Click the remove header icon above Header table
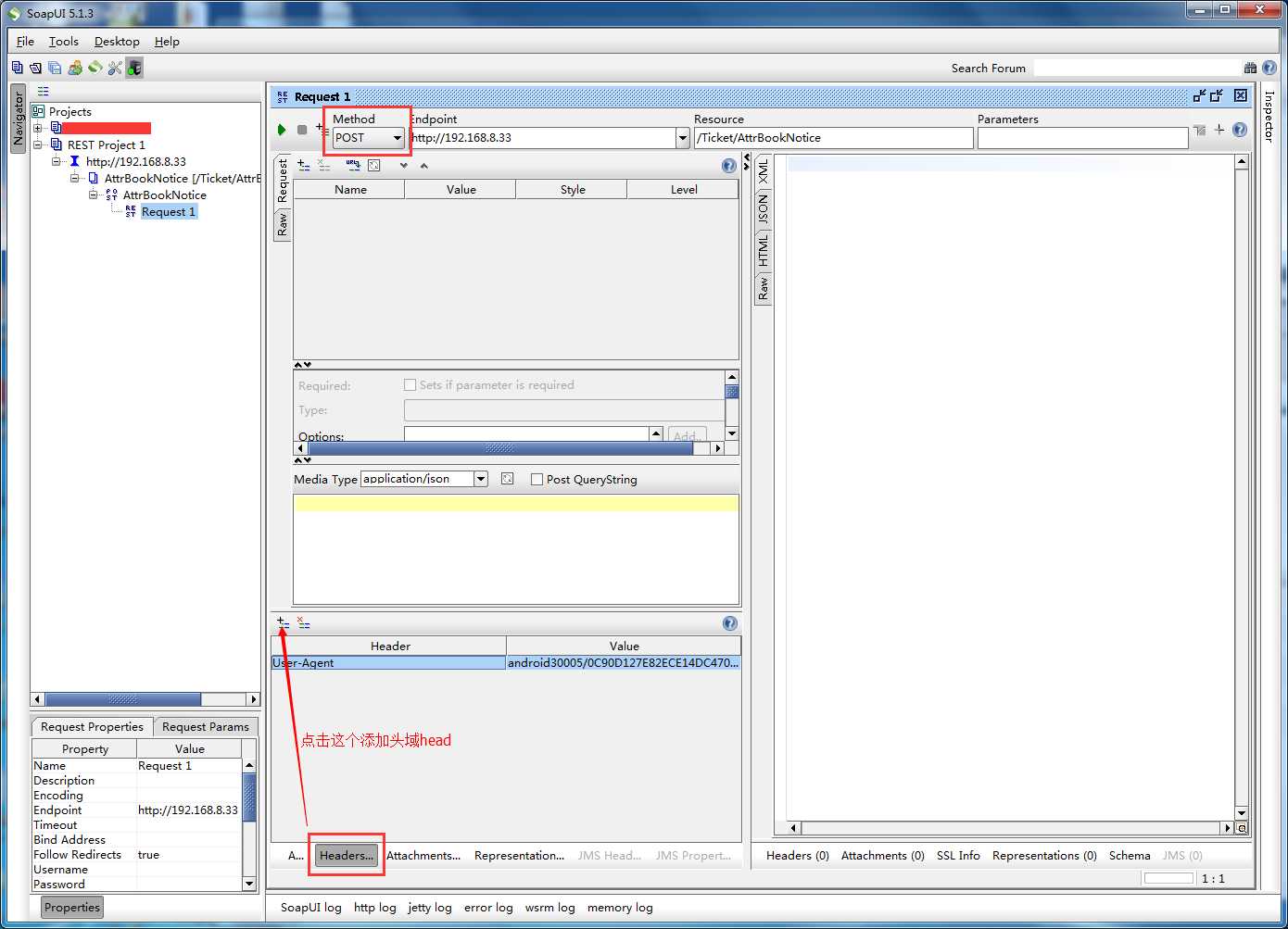This screenshot has width=1288, height=929. pos(304,623)
